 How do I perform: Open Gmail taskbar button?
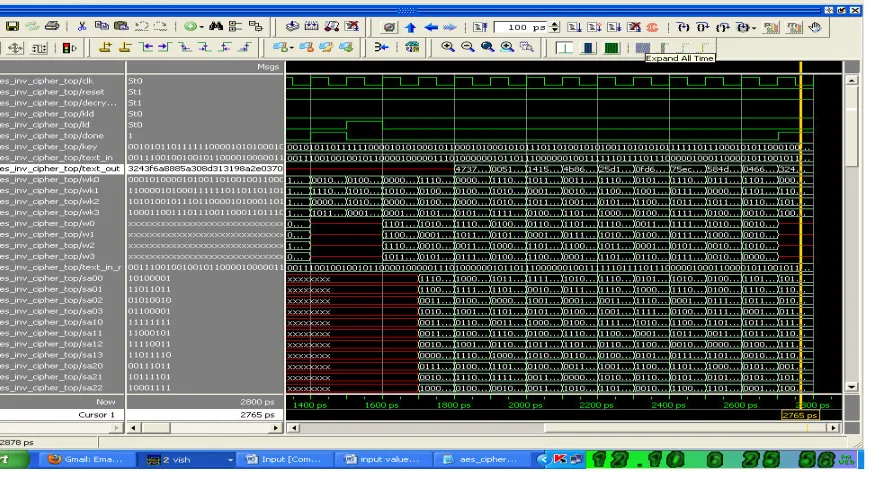pos(85,459)
